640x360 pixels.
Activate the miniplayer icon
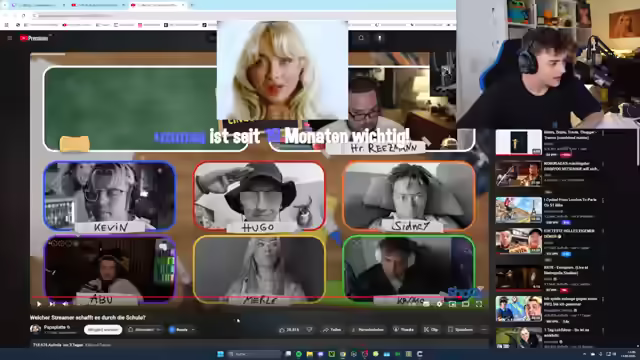click(453, 304)
